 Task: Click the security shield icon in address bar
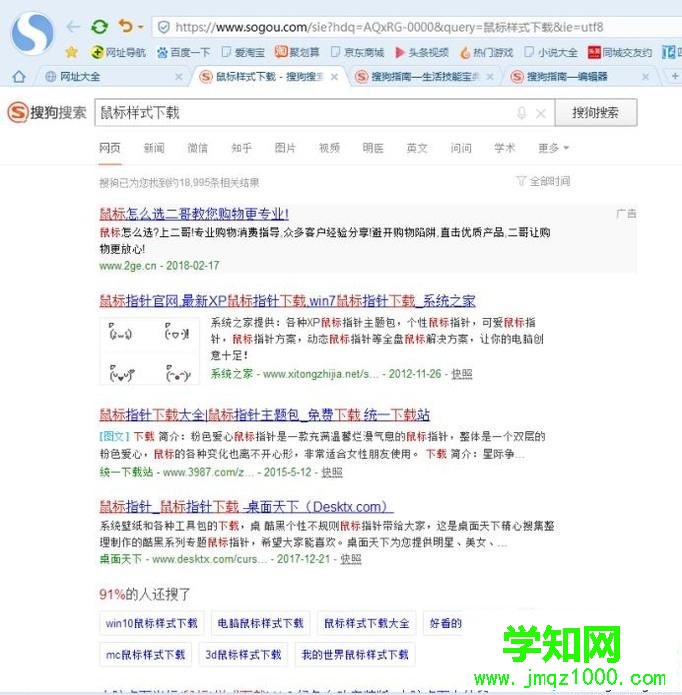(164, 27)
